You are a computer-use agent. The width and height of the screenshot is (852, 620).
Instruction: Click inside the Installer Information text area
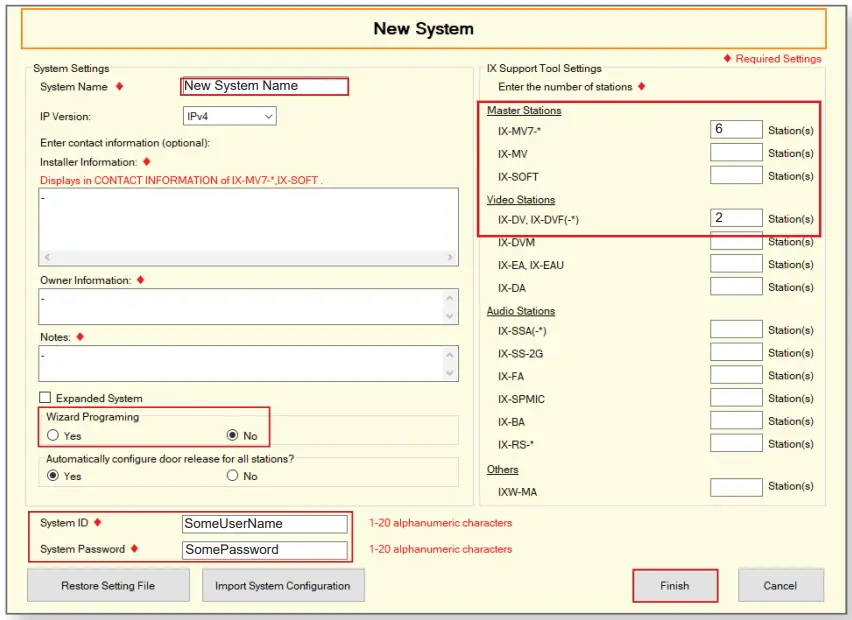pos(248,219)
